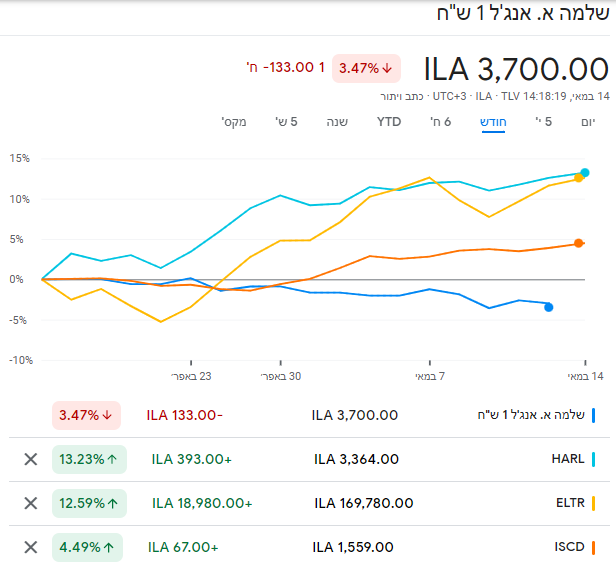The image size is (616, 564).
Task: Remove HARL comparison with X icon
Action: 30,459
